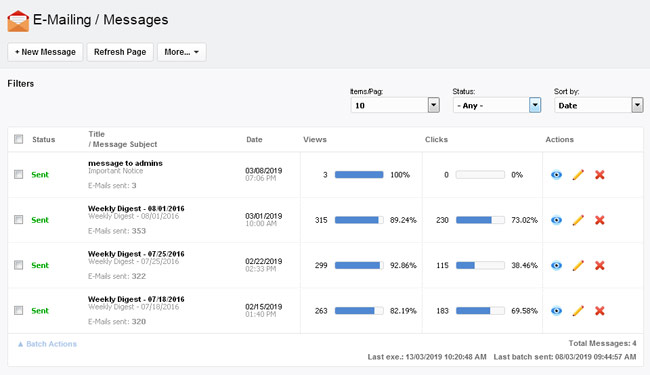Click the Title / Message Subject column header
Image resolution: width=650 pixels, height=375 pixels.
123,139
